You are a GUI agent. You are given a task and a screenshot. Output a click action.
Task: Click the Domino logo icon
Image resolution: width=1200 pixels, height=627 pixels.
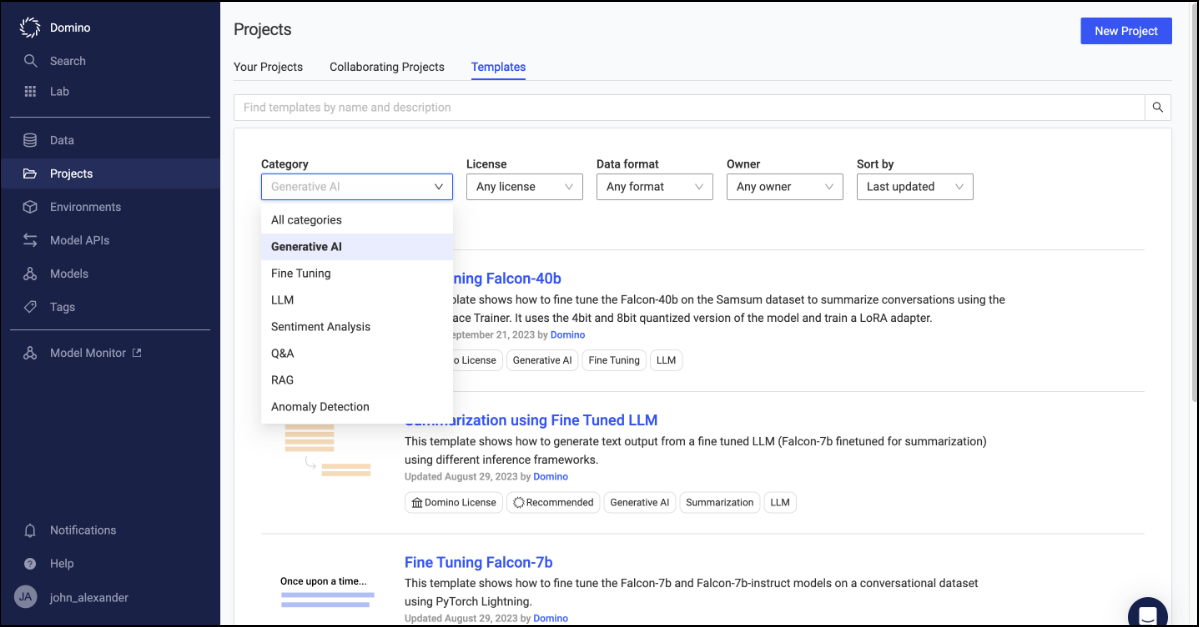coord(30,28)
